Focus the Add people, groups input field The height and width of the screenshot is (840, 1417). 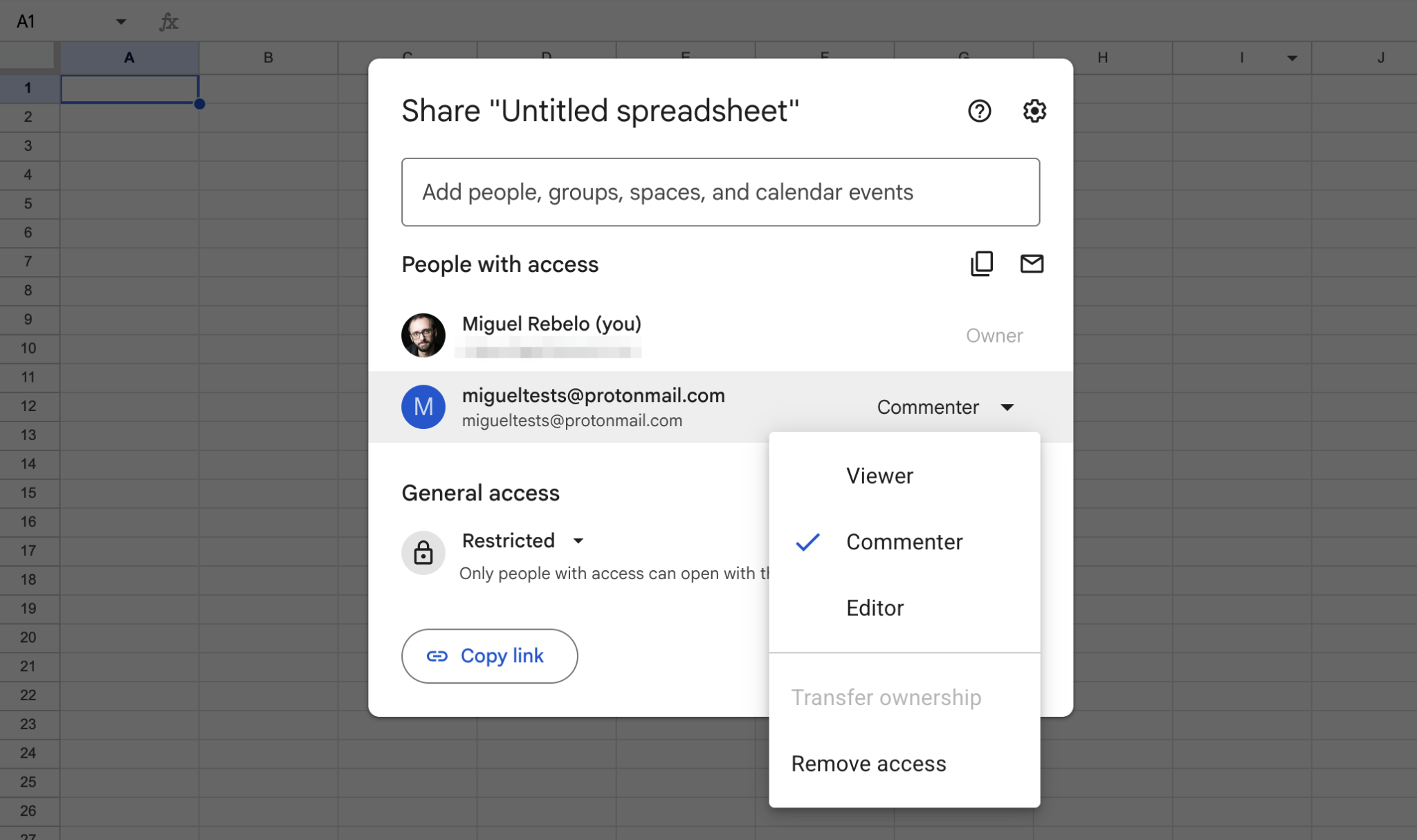(x=720, y=192)
